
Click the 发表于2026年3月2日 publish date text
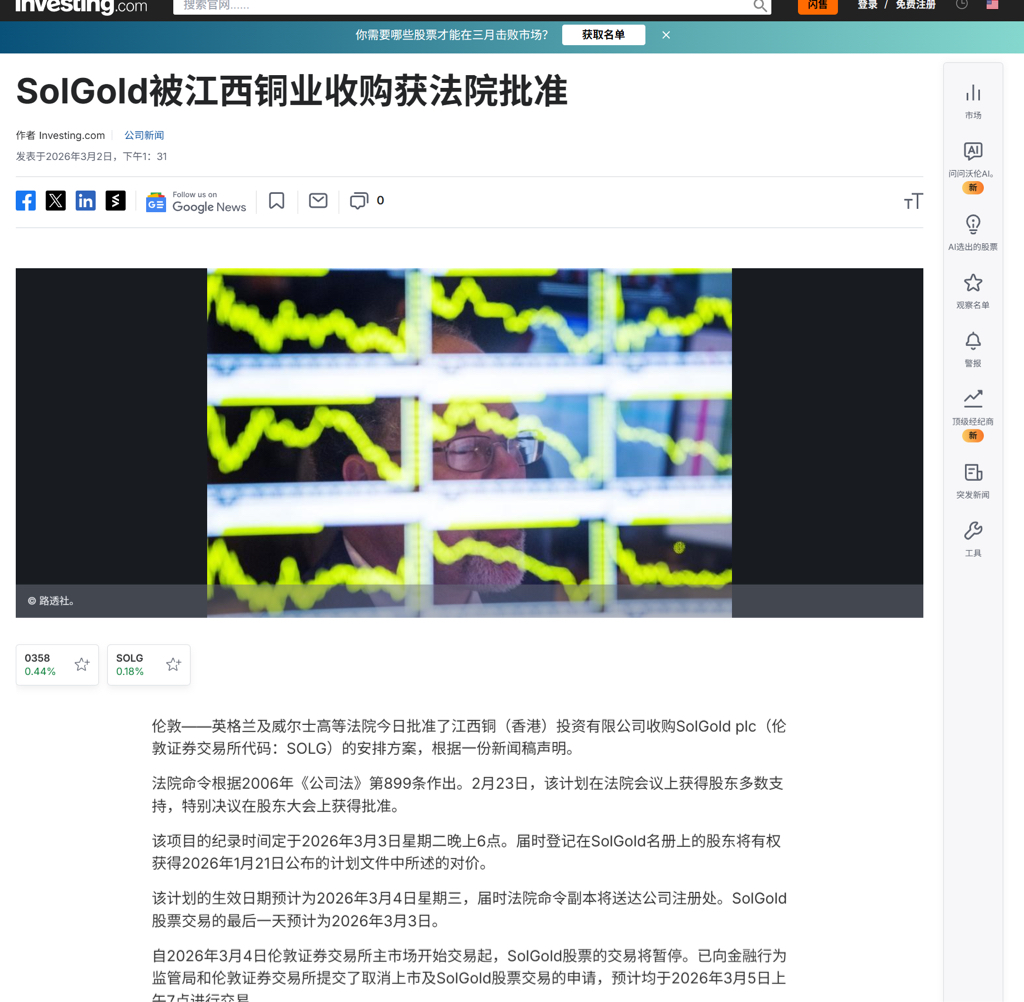(x=91, y=156)
